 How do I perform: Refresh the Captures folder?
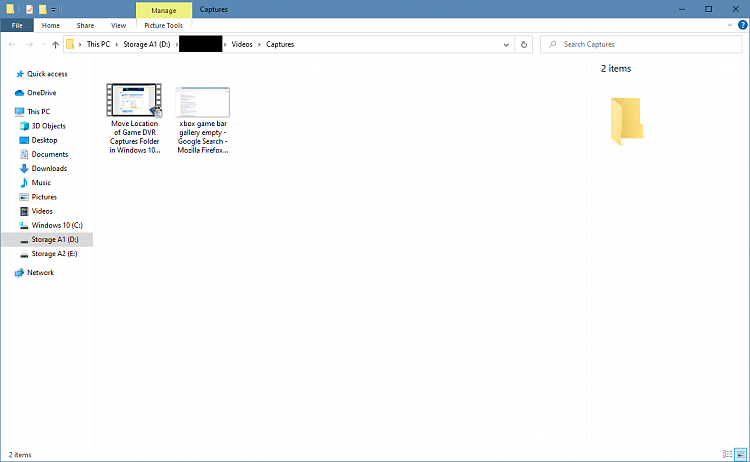pyautogui.click(x=524, y=44)
